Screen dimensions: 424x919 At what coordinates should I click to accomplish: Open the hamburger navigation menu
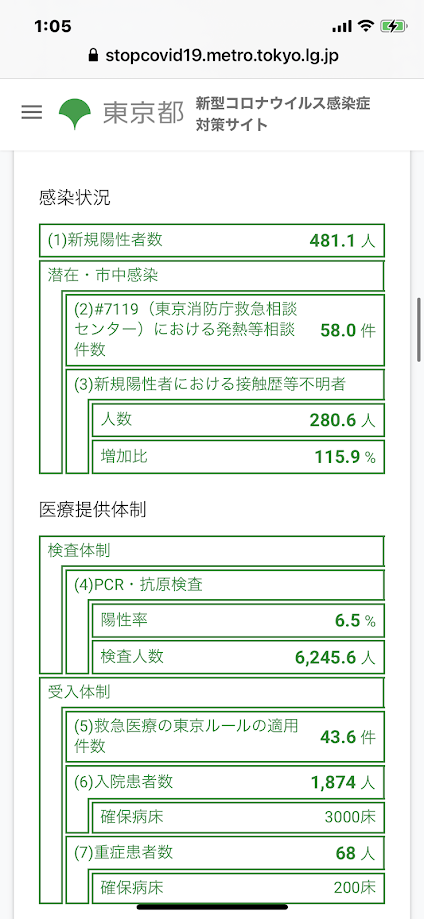point(32,113)
